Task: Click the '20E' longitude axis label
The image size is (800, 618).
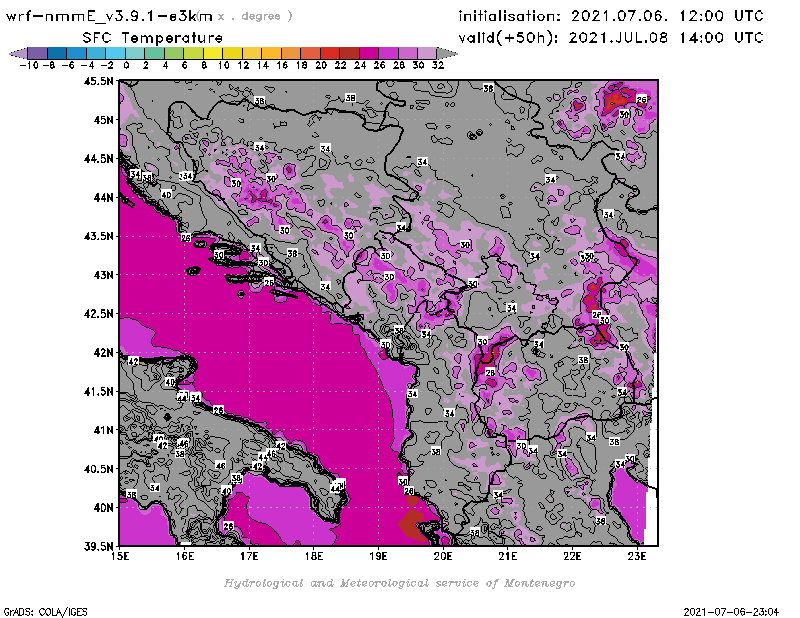Action: point(443,556)
